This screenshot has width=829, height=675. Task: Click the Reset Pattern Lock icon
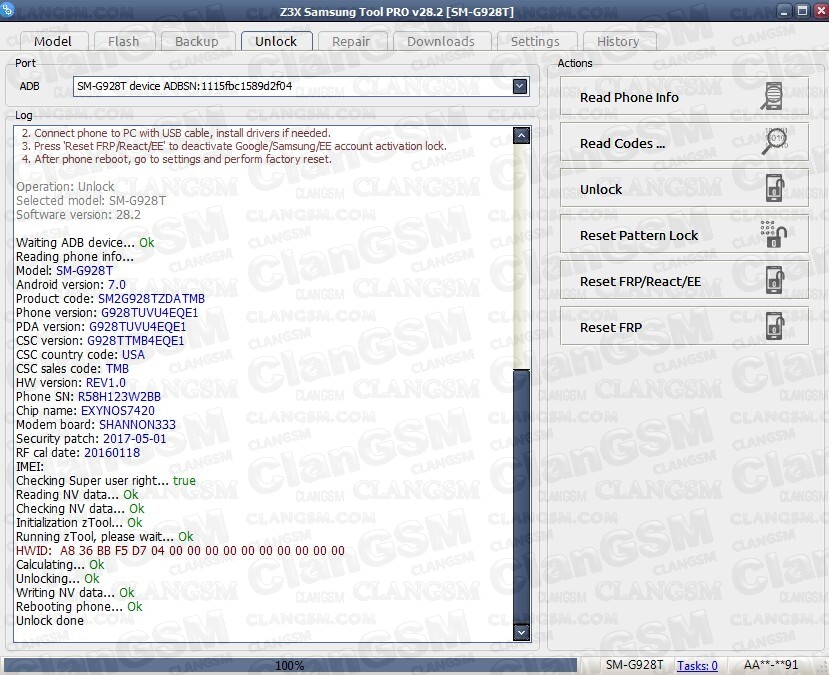[773, 234]
